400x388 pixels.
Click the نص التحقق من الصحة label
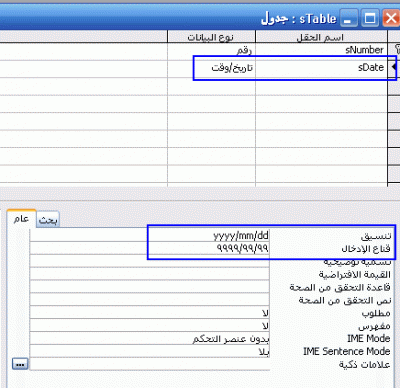click(x=345, y=300)
